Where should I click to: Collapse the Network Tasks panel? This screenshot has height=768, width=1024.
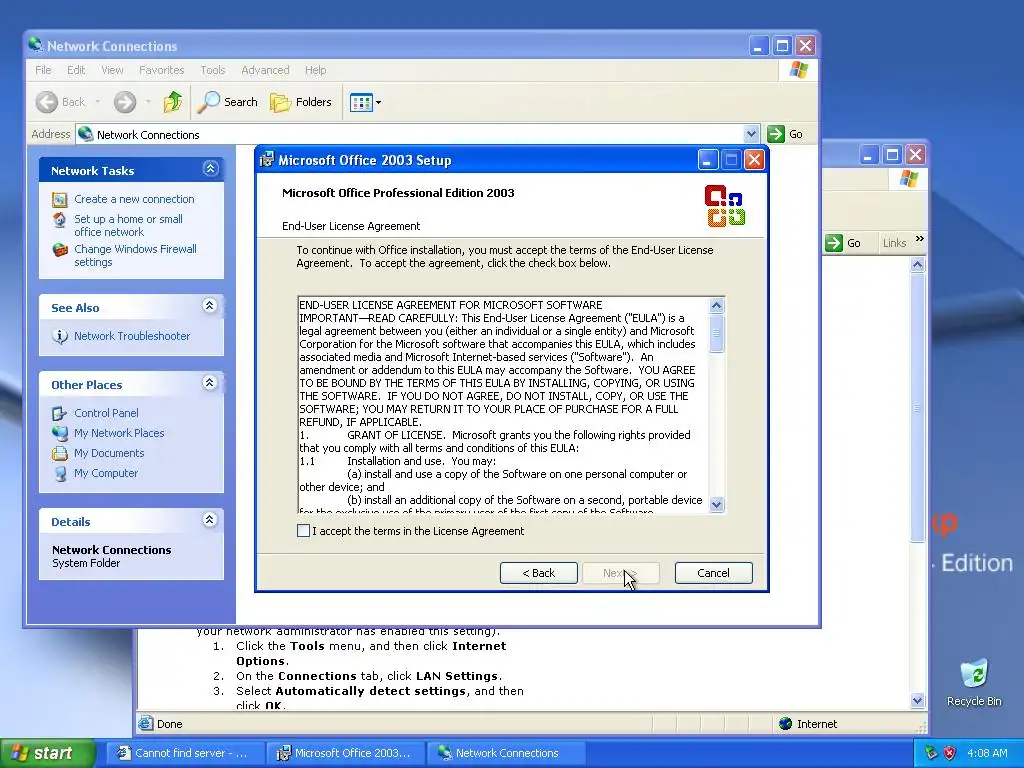tap(210, 169)
